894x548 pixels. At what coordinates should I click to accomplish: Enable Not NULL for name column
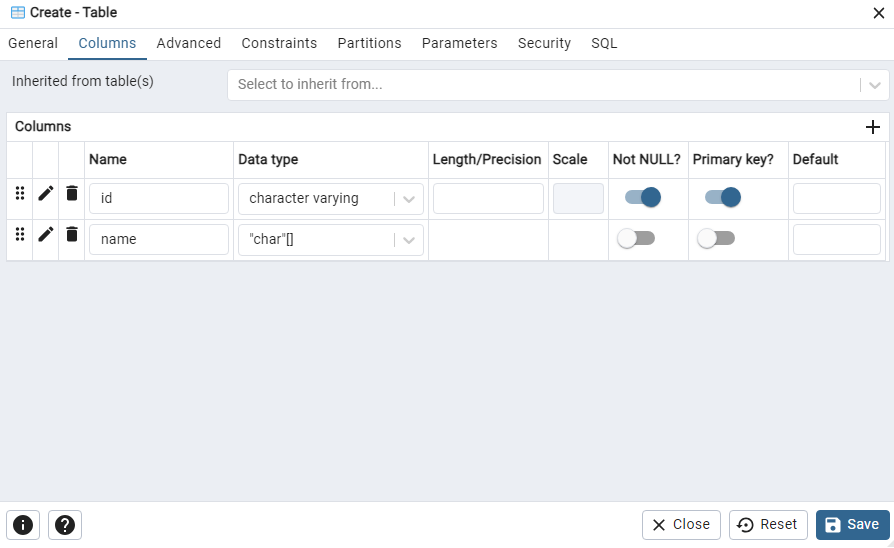[636, 238]
